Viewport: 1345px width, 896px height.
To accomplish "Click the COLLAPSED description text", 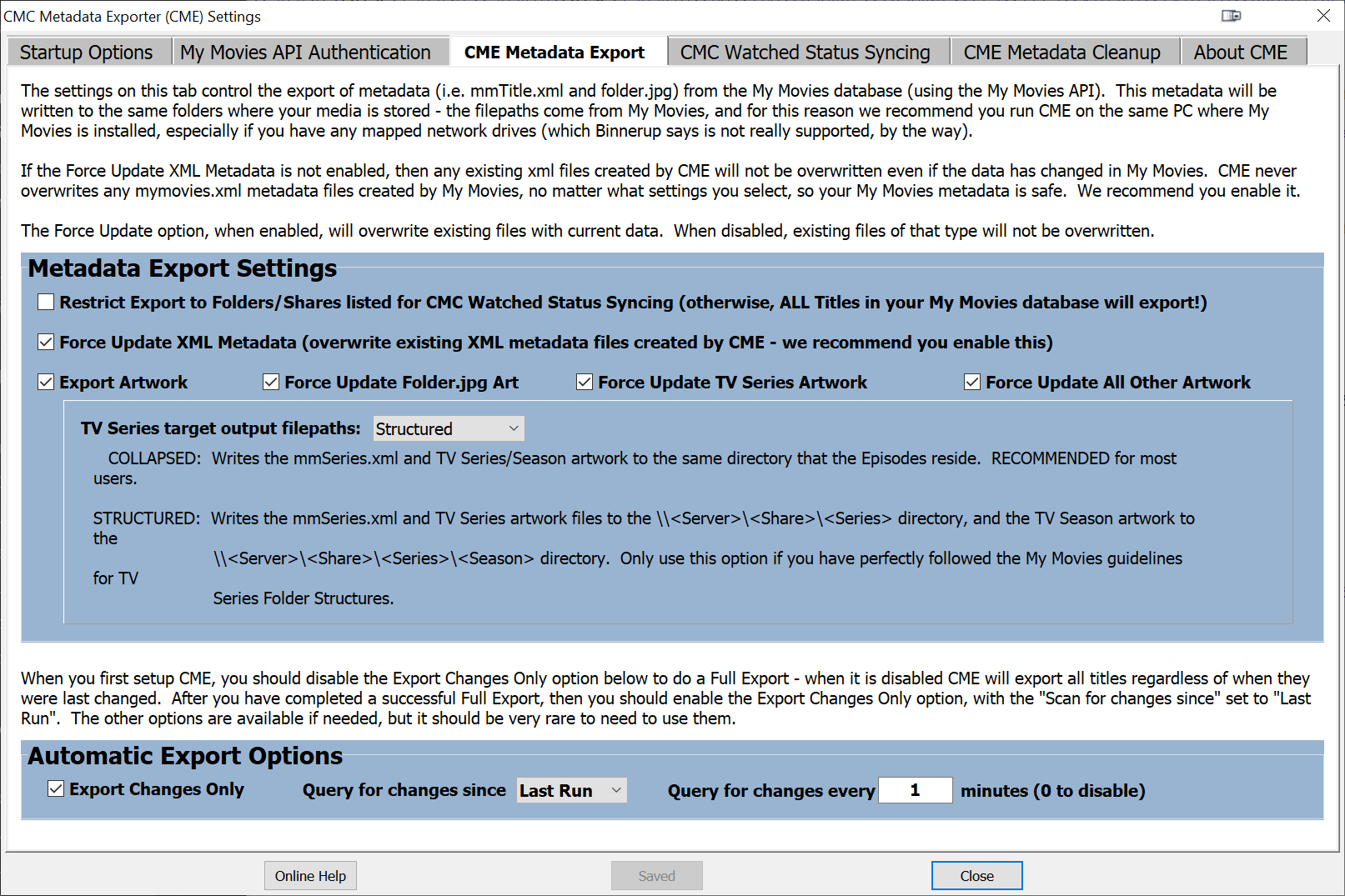I will pos(635,468).
